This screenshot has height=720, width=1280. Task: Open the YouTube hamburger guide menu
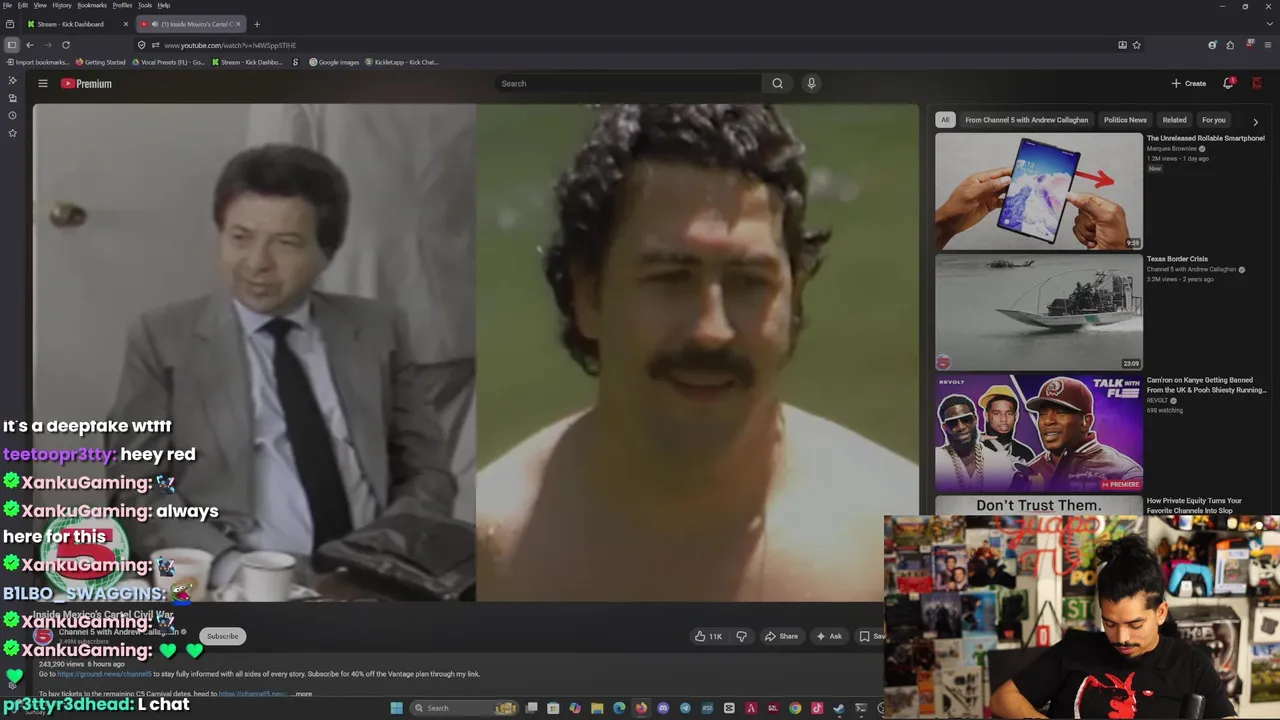point(43,84)
